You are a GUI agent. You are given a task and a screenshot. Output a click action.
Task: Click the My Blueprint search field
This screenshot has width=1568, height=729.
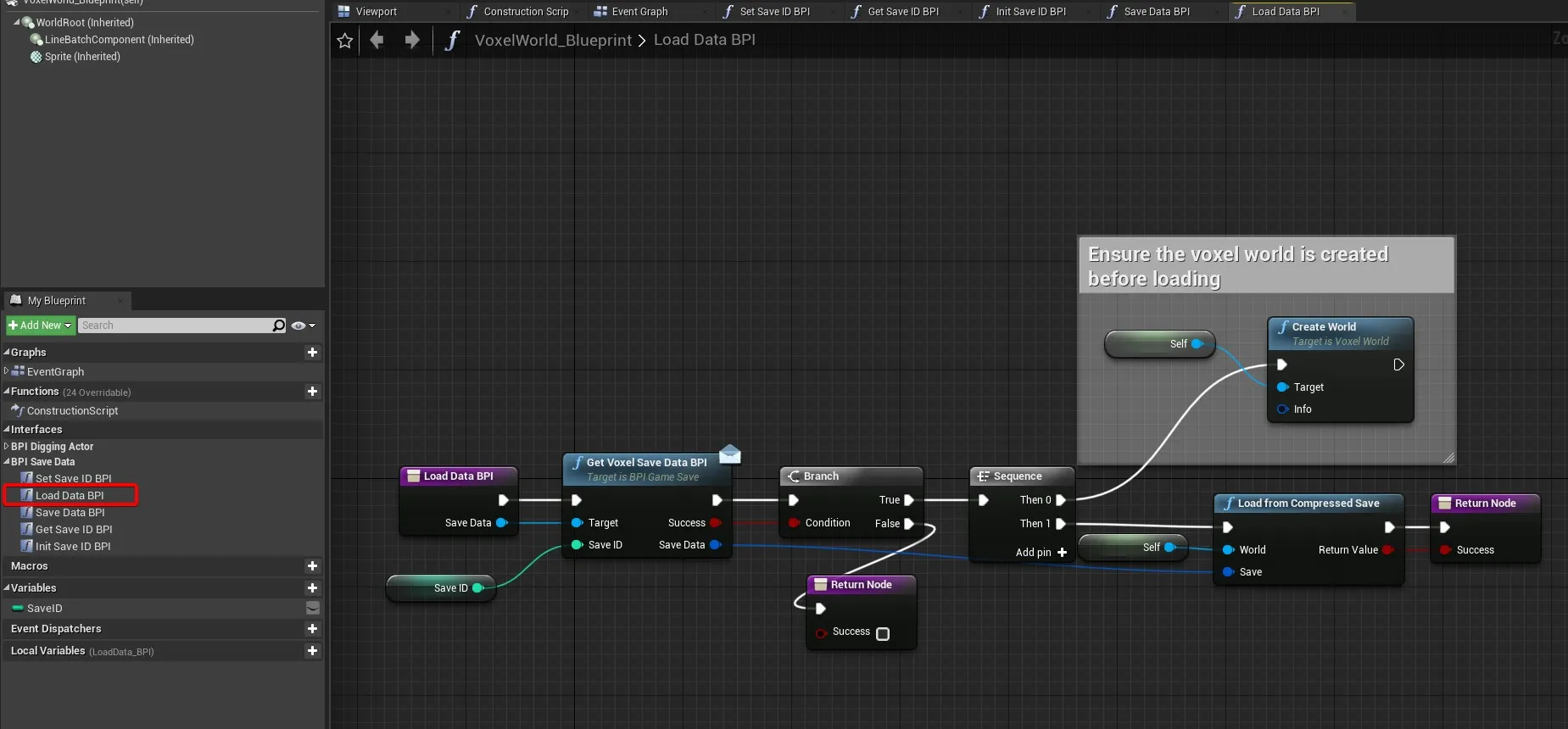174,326
